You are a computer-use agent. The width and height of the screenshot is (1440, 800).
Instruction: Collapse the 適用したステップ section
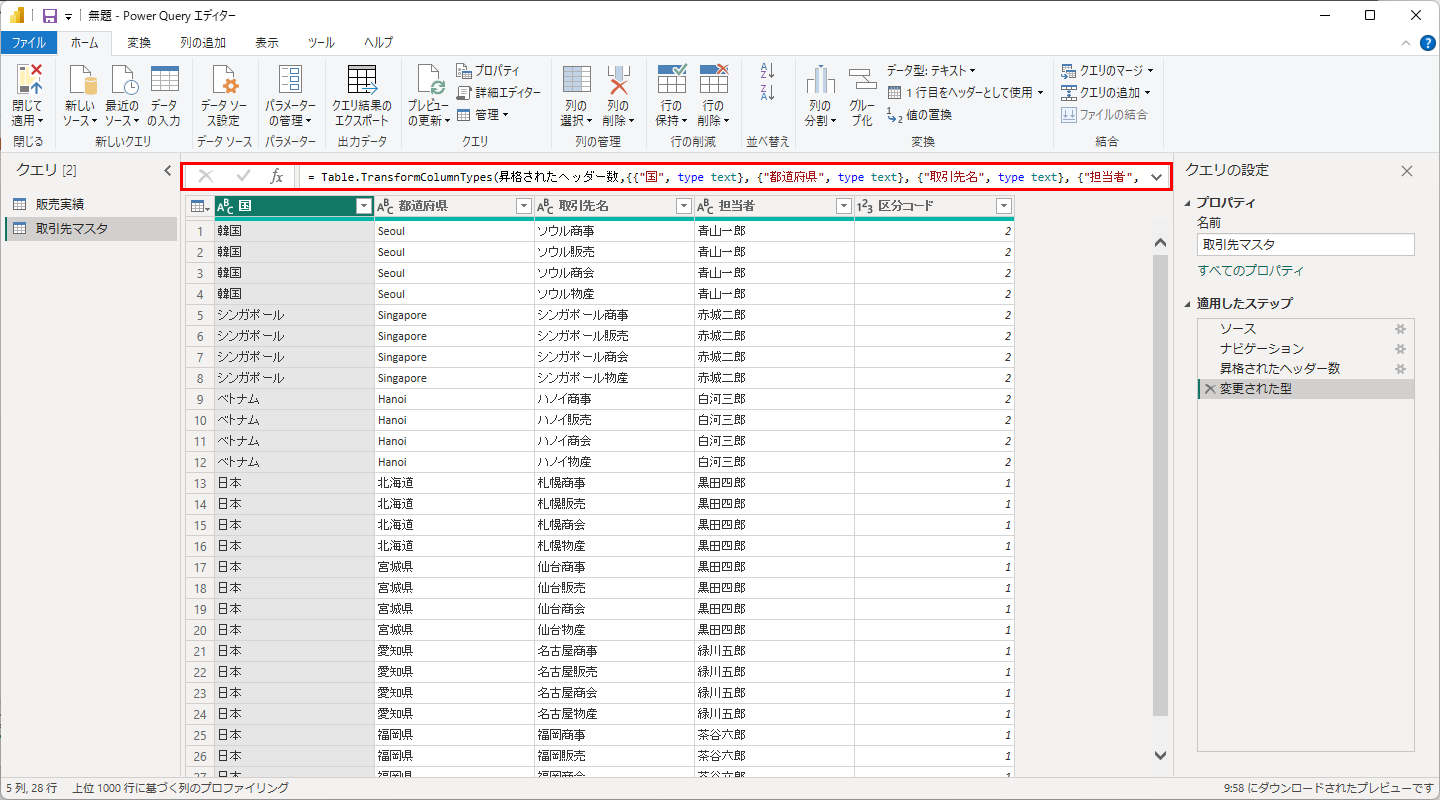click(1188, 304)
